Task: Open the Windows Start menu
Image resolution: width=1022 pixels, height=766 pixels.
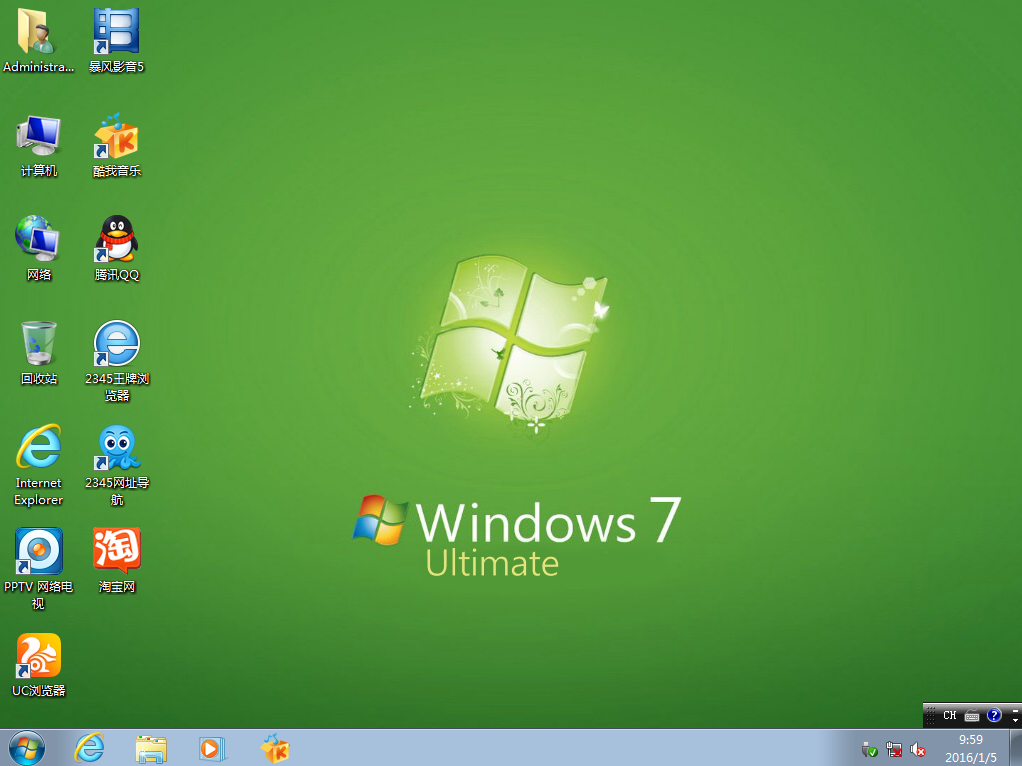Action: 26,748
